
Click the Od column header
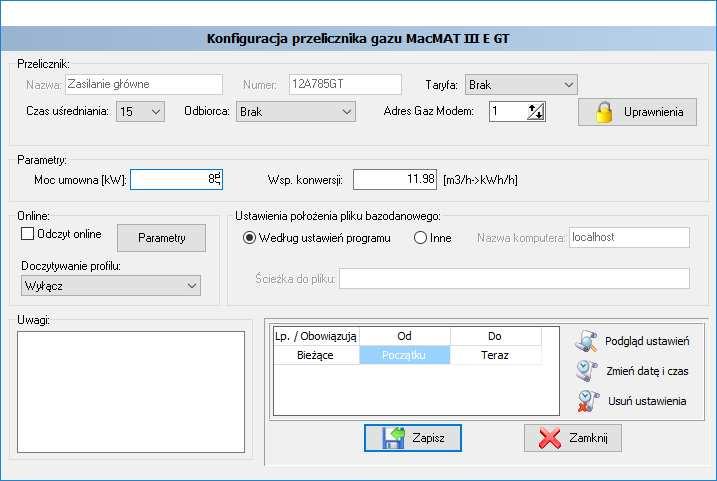[x=405, y=337]
